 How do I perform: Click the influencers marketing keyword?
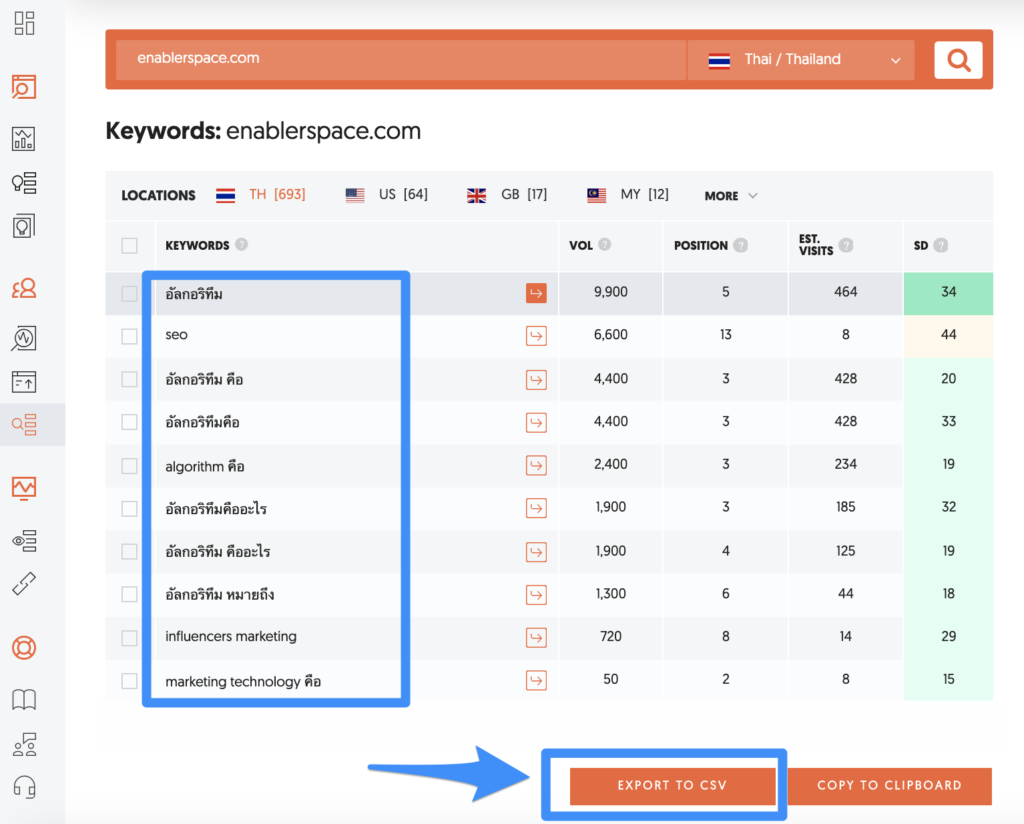click(231, 636)
